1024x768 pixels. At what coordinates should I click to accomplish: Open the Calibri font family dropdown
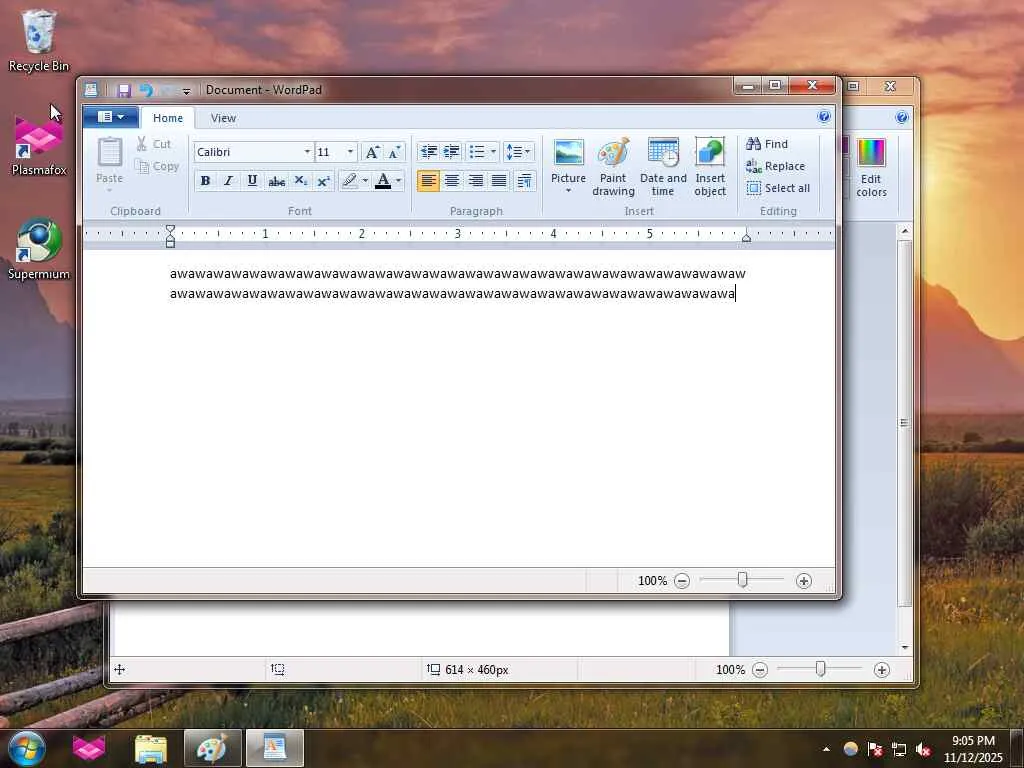(x=307, y=152)
